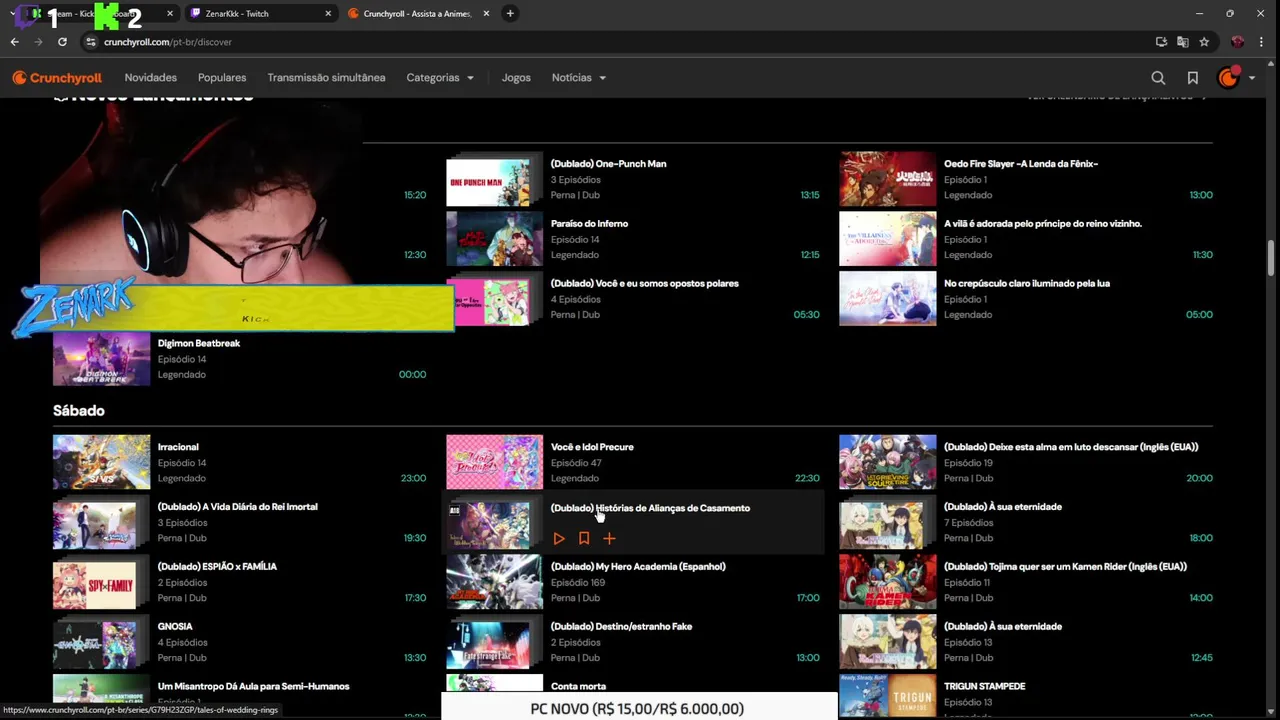Open Oedo Fire Slayer thumbnail
Image resolution: width=1280 pixels, height=720 pixels.
point(887,179)
